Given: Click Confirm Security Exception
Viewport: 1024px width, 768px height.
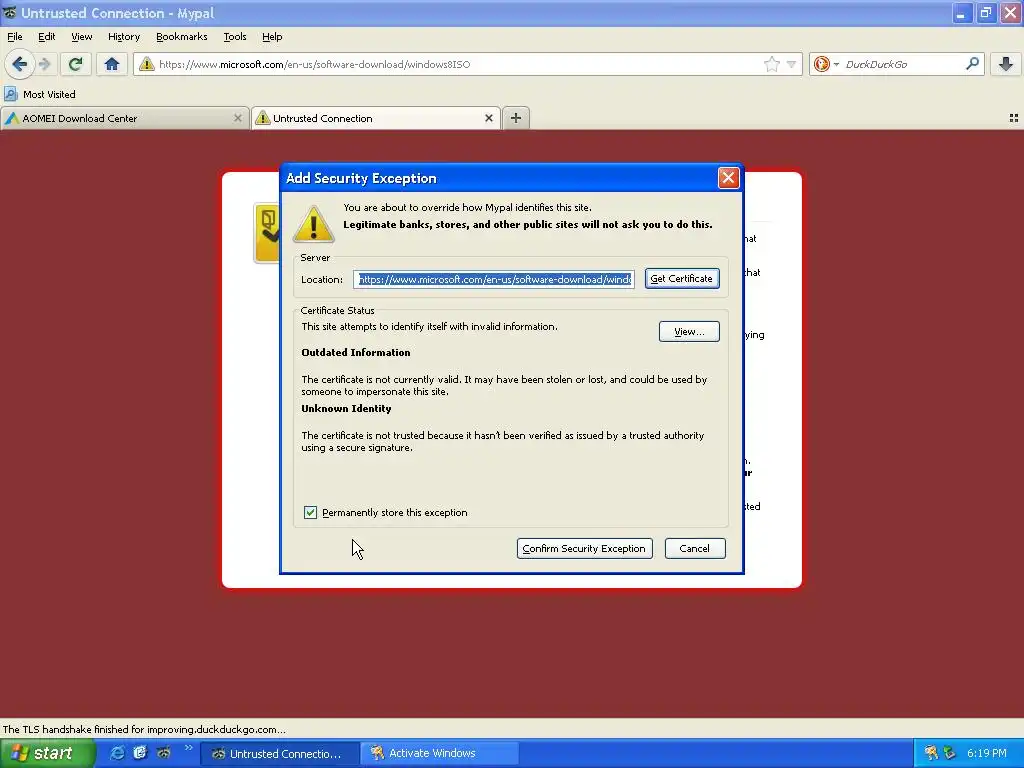Looking at the screenshot, I should click(x=584, y=549).
